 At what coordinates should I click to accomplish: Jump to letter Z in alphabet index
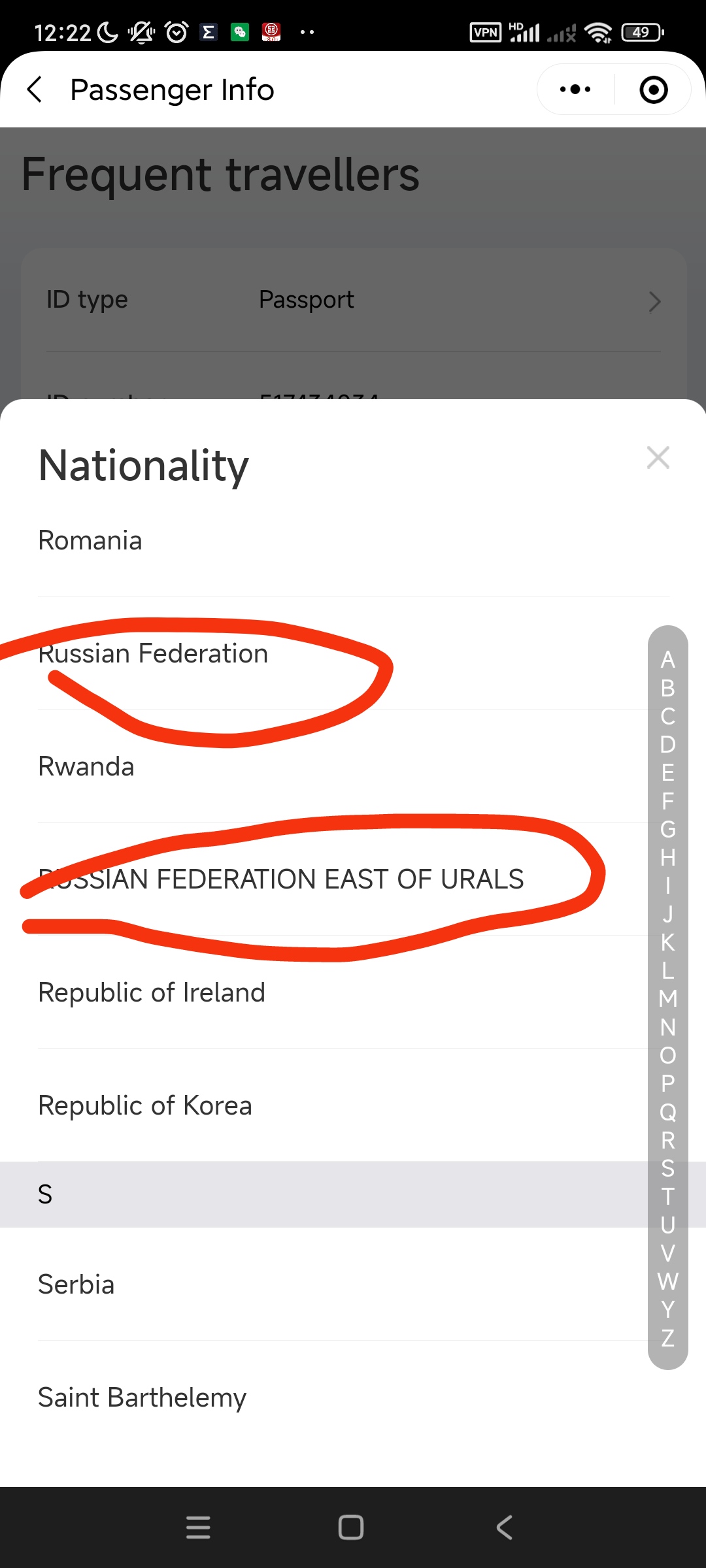coord(667,1338)
